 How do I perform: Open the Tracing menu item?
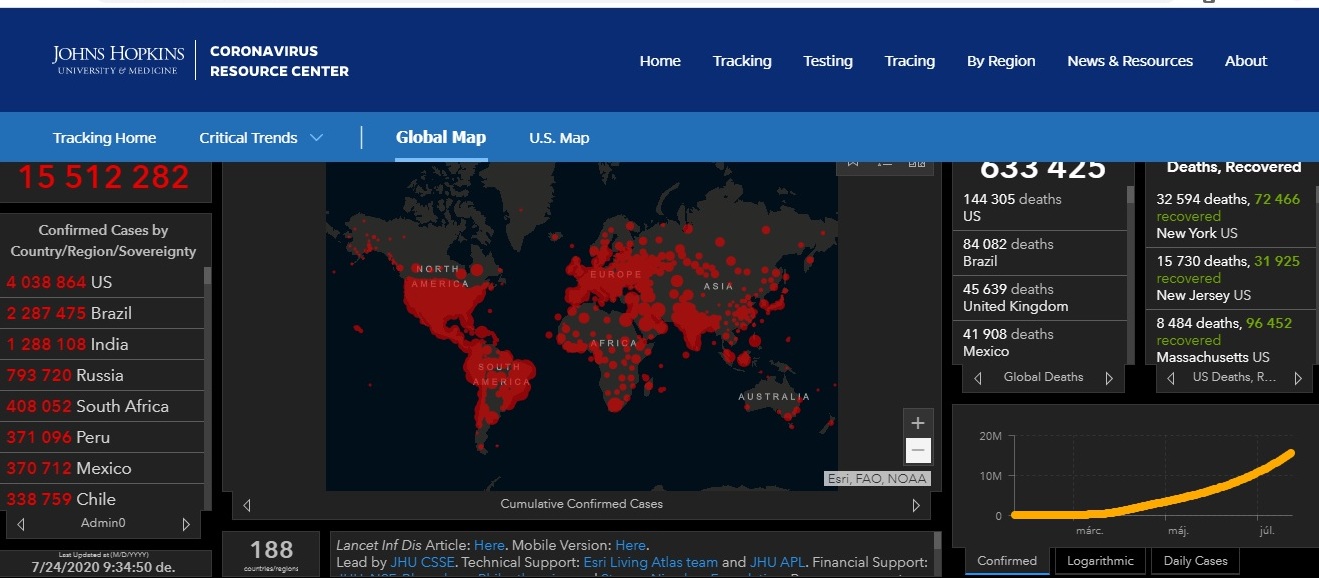pyautogui.click(x=910, y=61)
